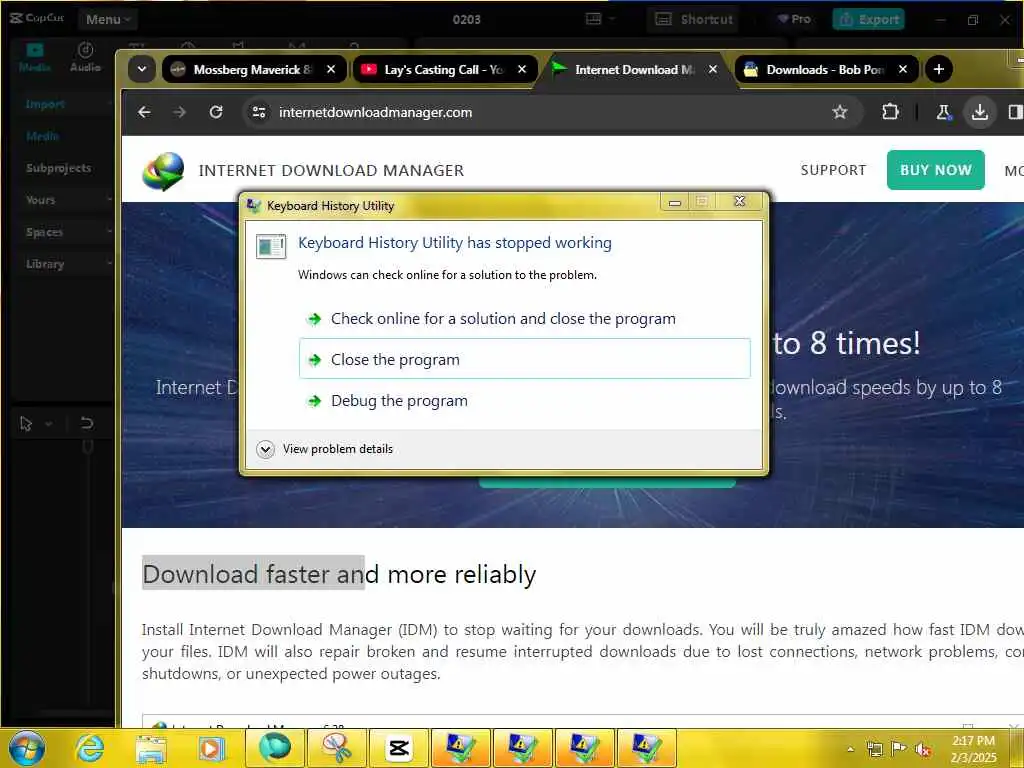Go back in the browser

(144, 112)
